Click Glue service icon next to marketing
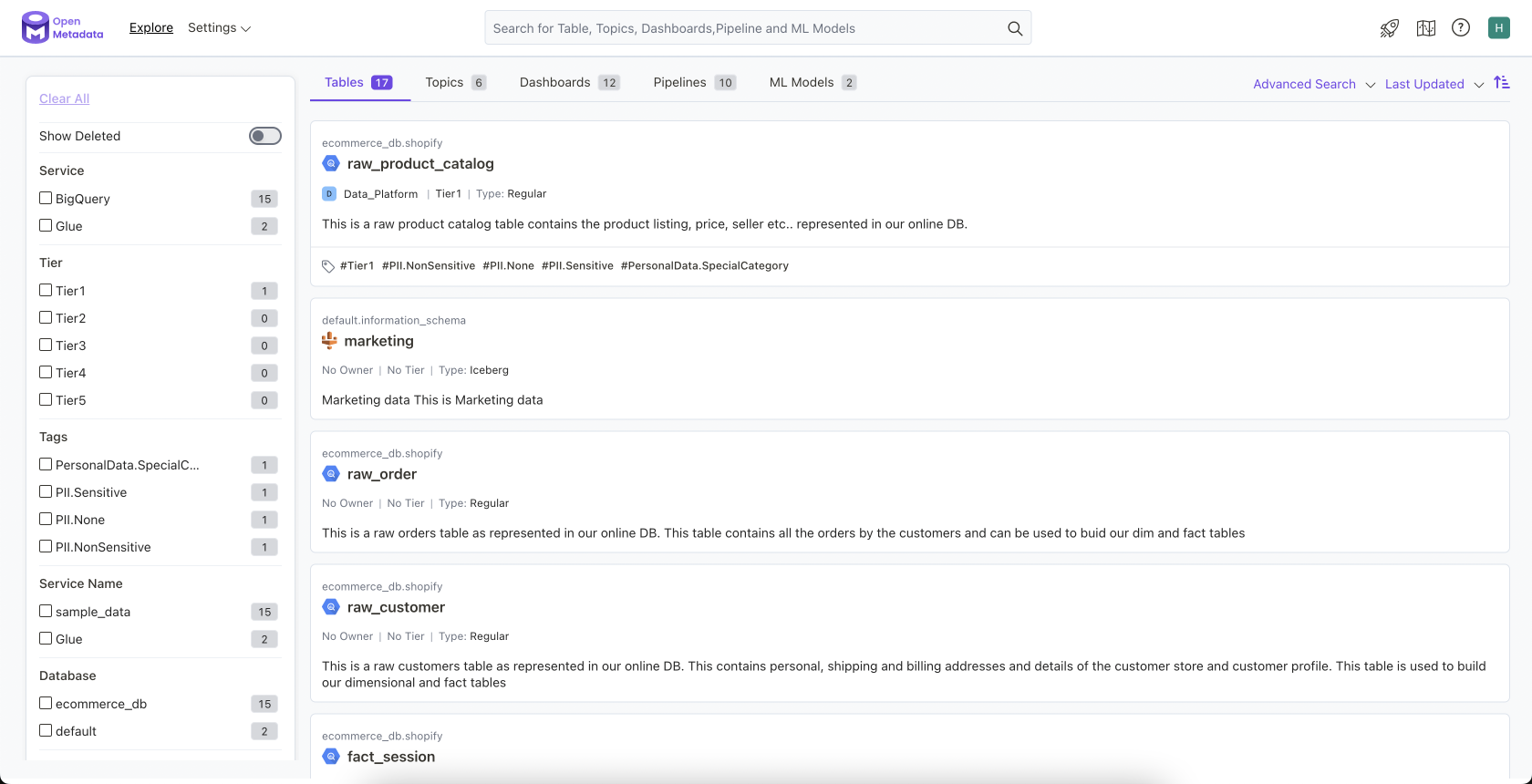 tap(329, 341)
